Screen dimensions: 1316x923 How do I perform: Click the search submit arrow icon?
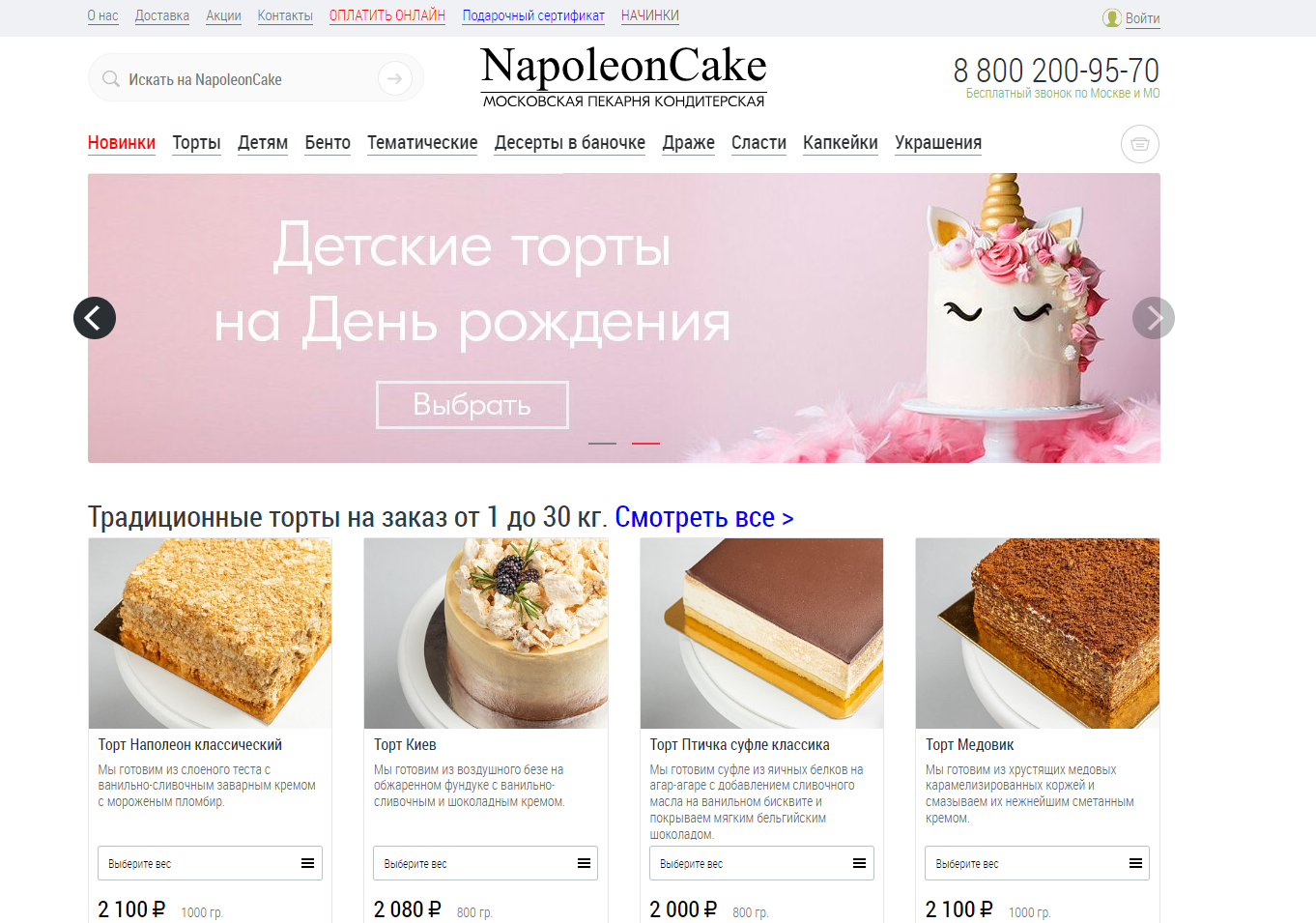(394, 78)
